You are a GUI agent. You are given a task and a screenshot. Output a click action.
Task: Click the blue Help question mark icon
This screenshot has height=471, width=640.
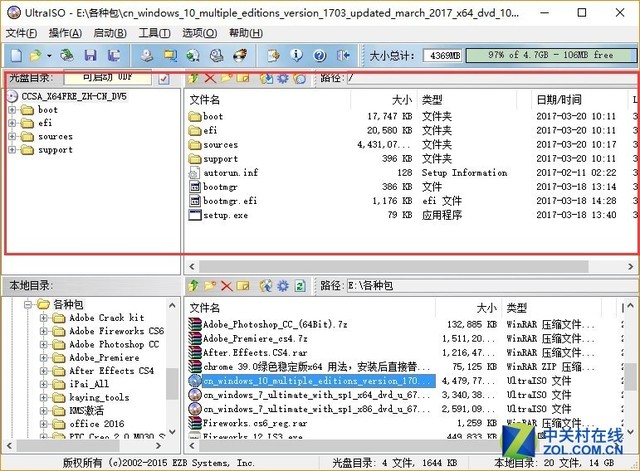point(320,56)
